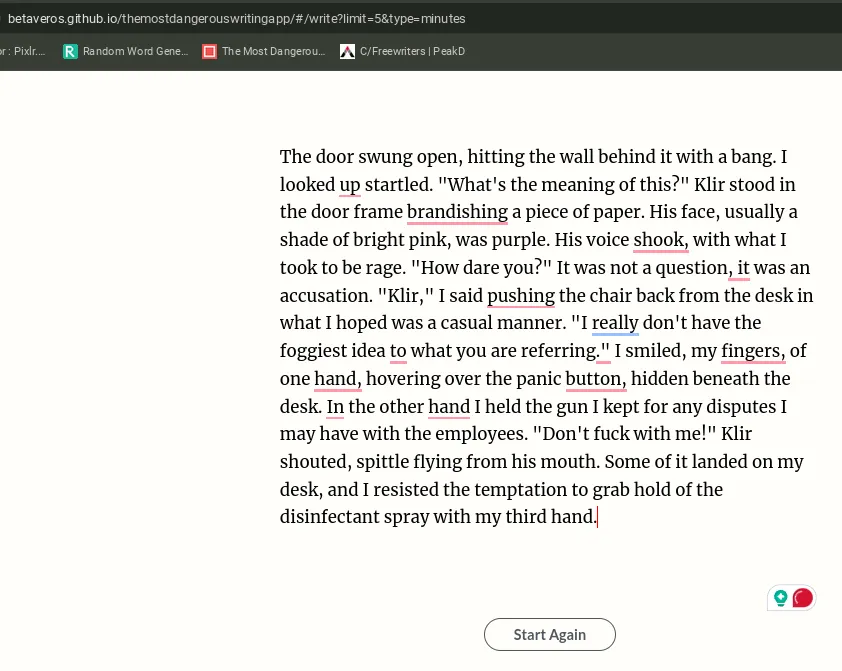
Task: Open the Pixlr bookmark
Action: (23, 52)
